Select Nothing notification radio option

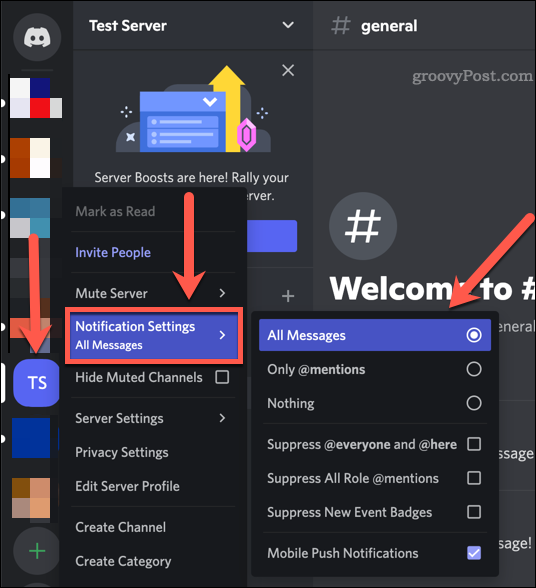[375, 403]
